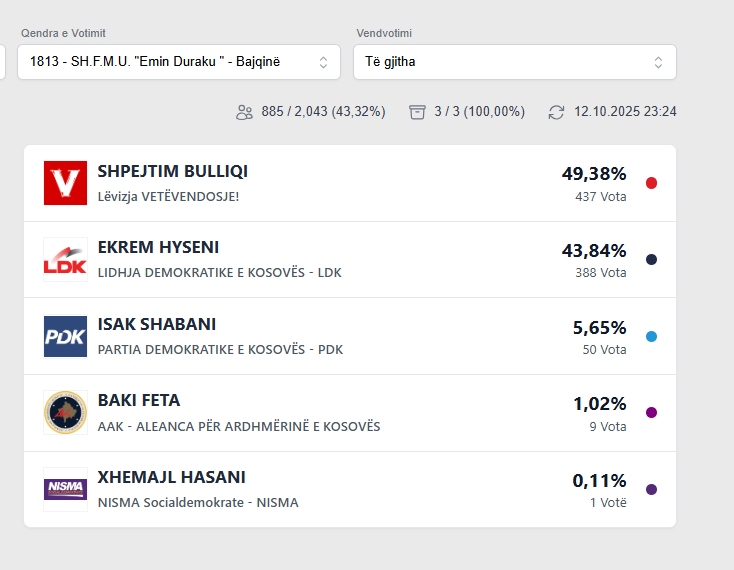Click the purple AAK color dot

coord(652,413)
